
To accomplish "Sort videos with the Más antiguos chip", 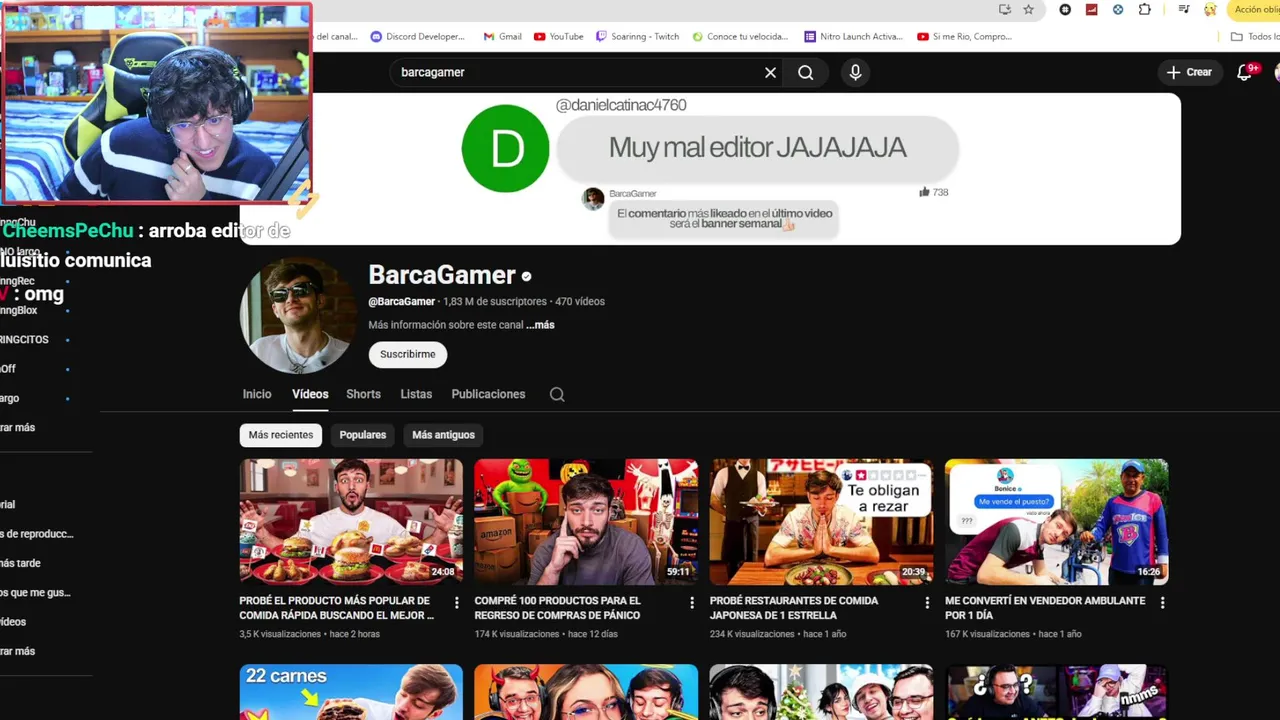I will tap(443, 435).
